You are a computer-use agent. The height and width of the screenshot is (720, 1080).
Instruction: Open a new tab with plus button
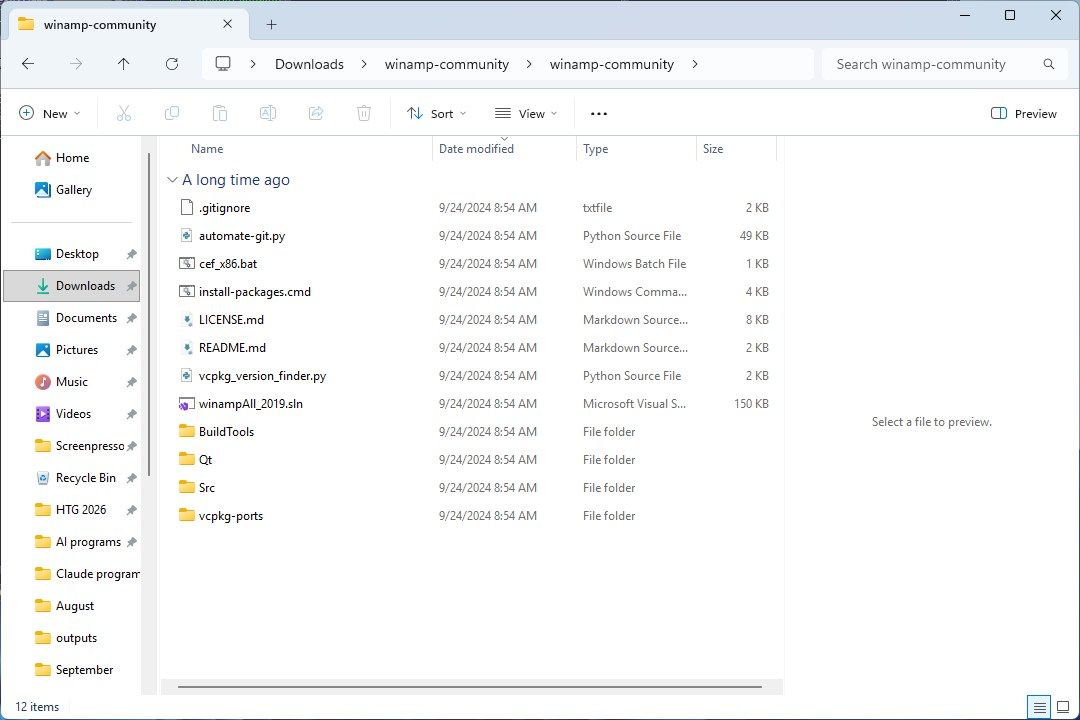271,25
